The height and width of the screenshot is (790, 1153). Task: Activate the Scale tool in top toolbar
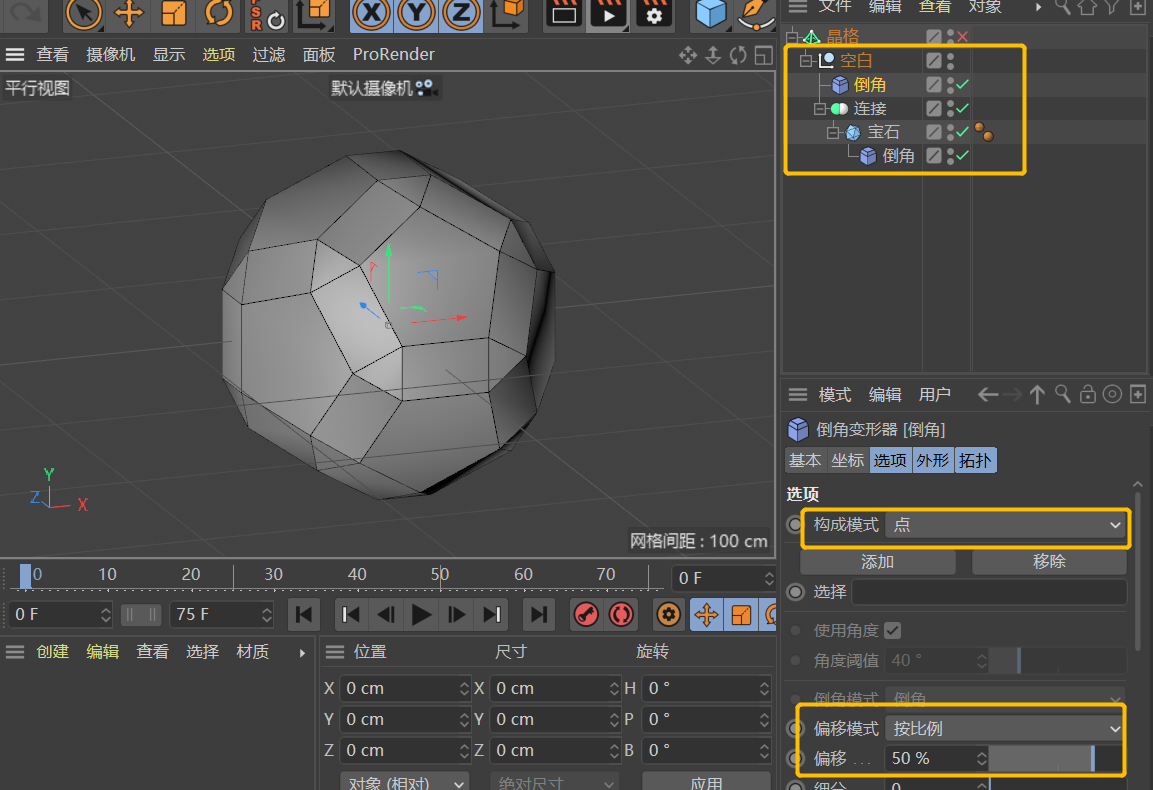point(174,13)
